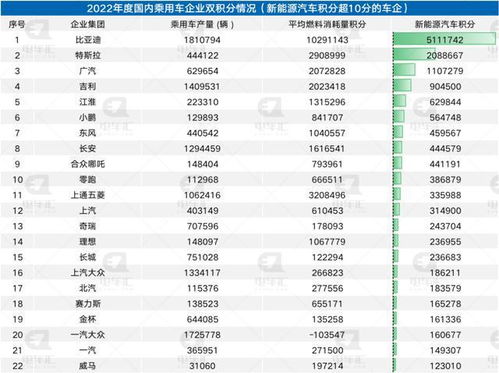Click NEV credit value 459567
This screenshot has height=373, width=499.
click(445, 133)
